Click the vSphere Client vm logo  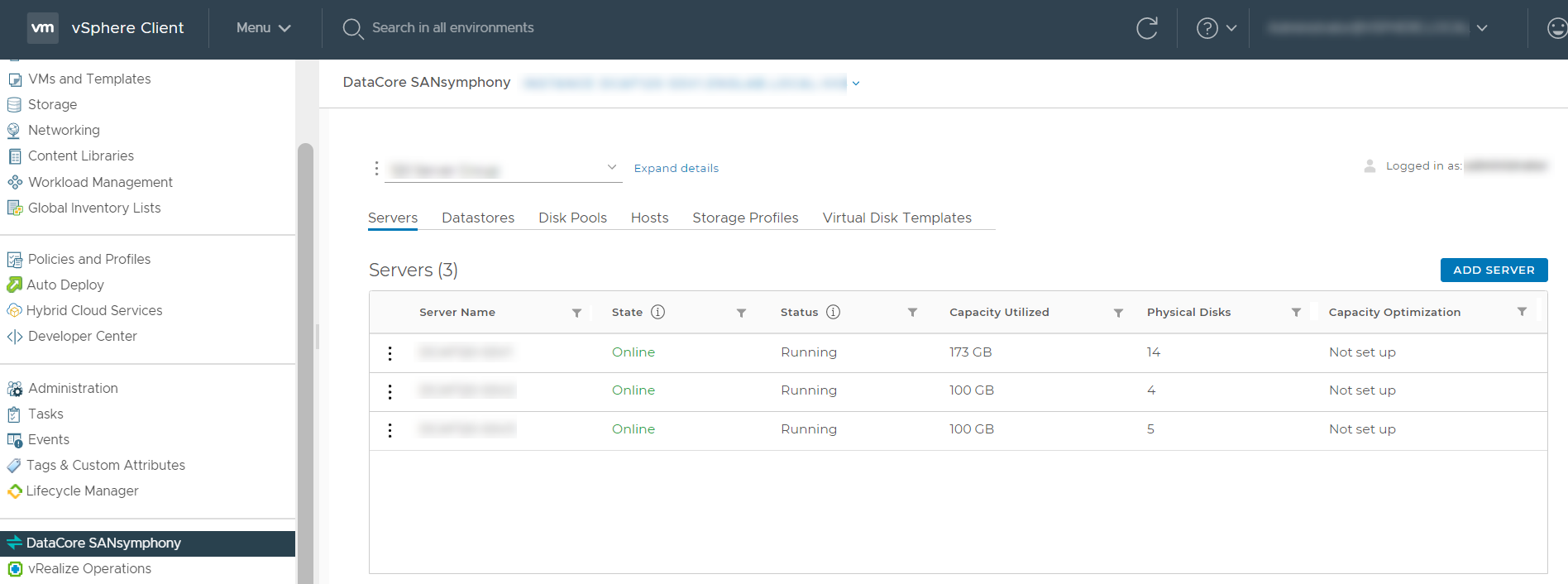pos(43,28)
